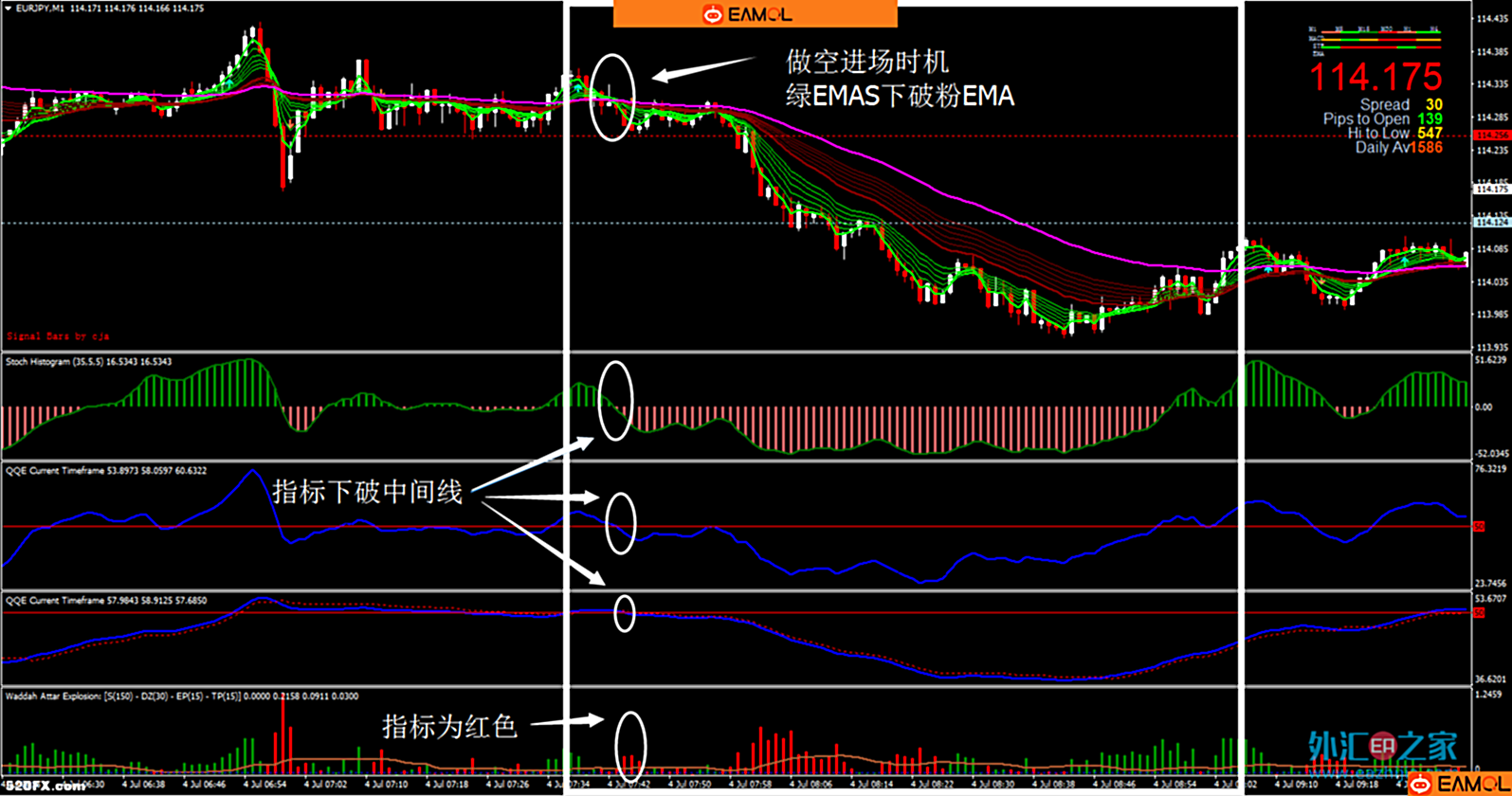
Task: Click the EAMOL robot icon in orange banner
Action: (x=712, y=14)
